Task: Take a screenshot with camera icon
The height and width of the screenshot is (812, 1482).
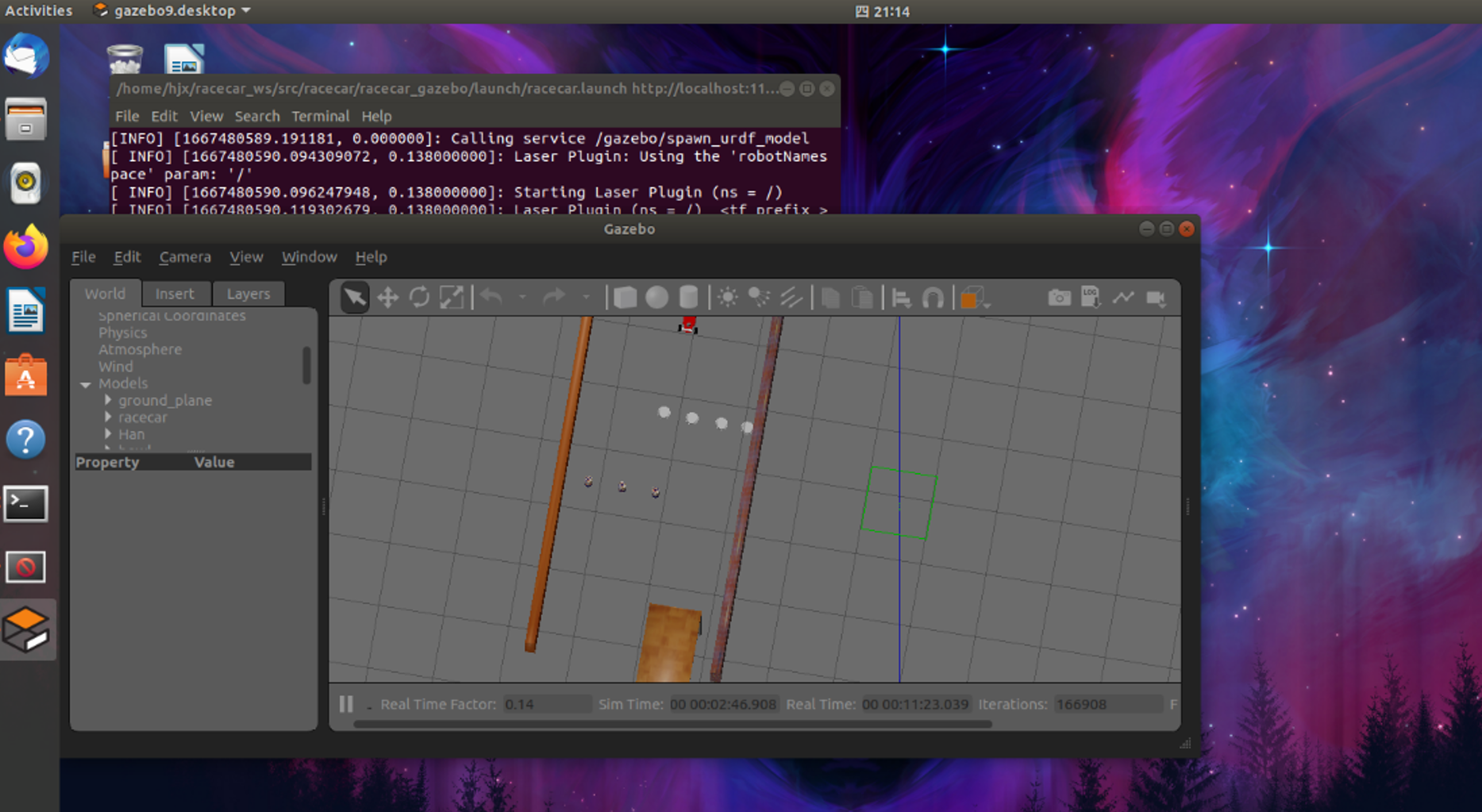Action: pos(1059,298)
